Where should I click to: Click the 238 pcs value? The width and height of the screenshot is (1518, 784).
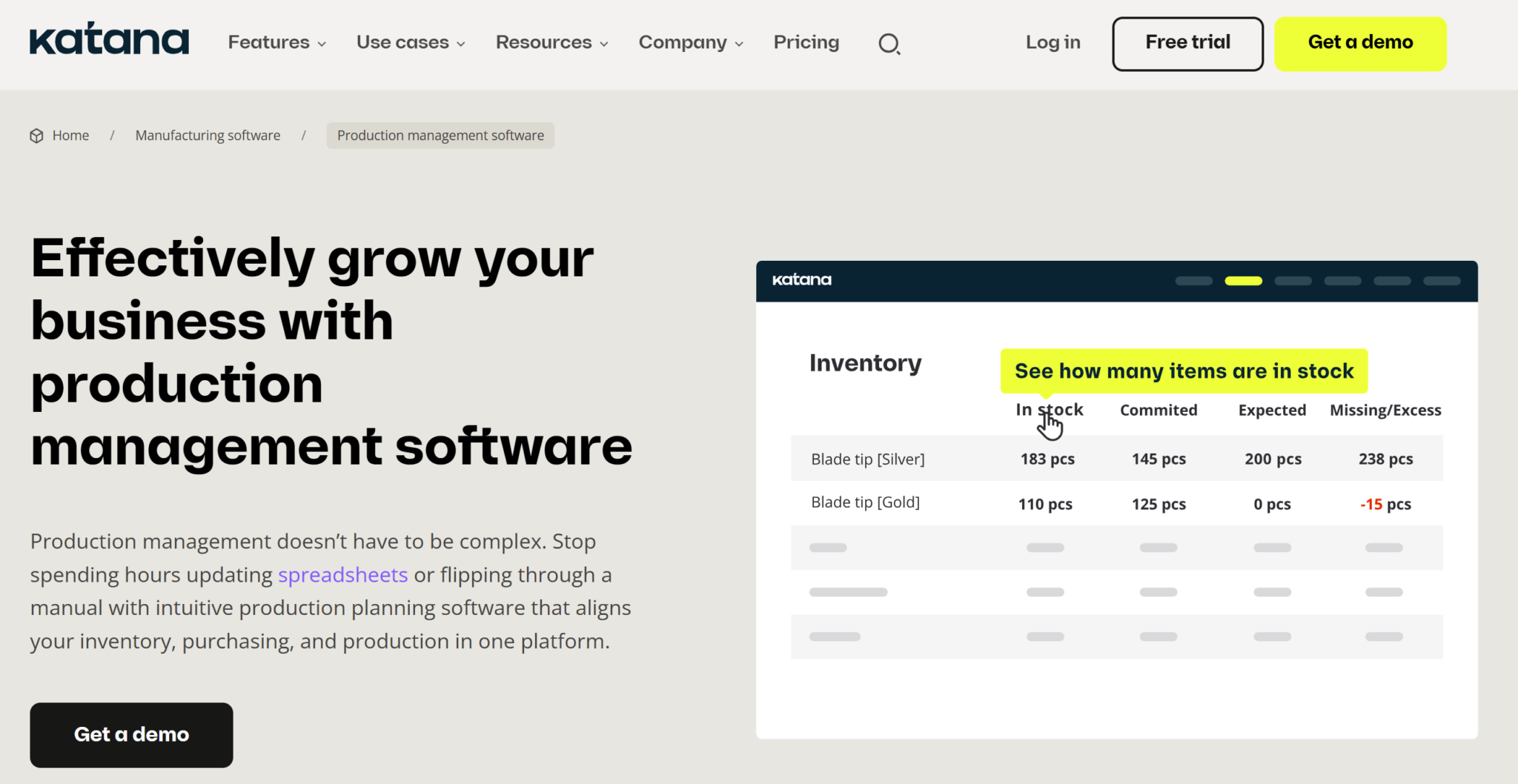(x=1385, y=459)
